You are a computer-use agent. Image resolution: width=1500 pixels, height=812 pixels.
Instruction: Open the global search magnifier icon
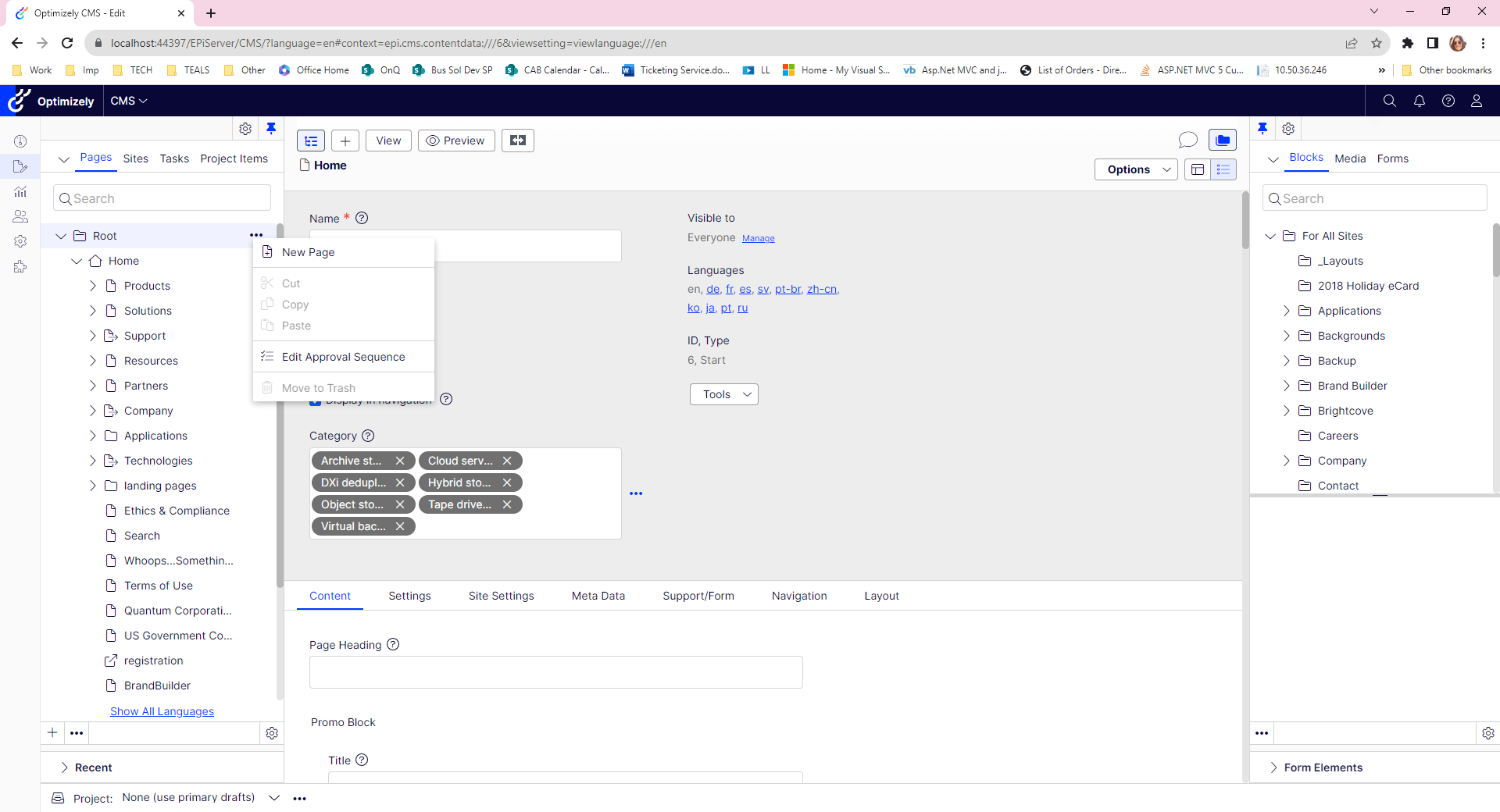tap(1389, 101)
